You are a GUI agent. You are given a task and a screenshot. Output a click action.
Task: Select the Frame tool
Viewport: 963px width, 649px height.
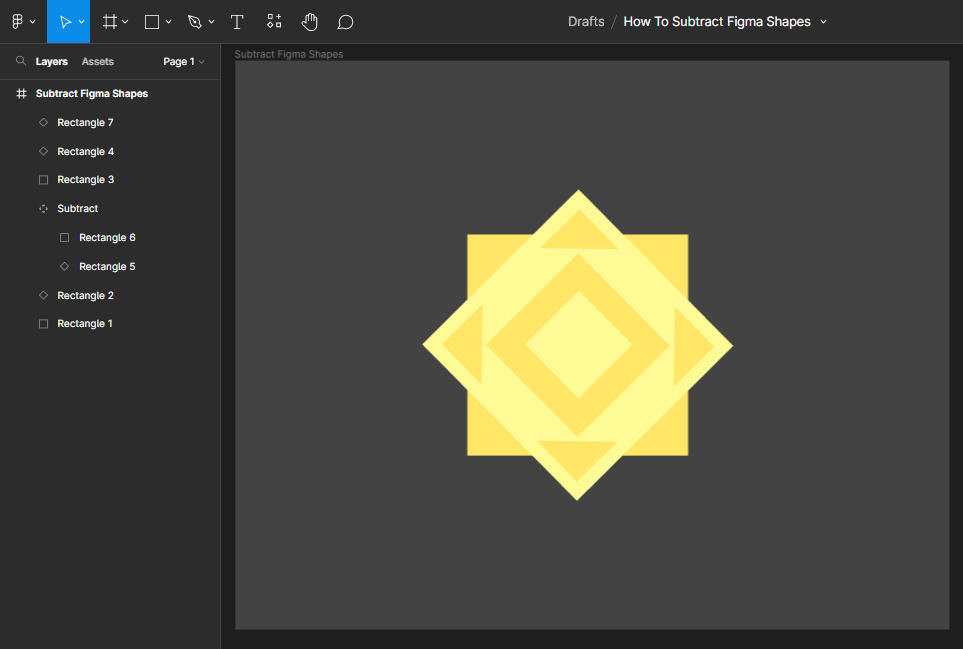109,21
